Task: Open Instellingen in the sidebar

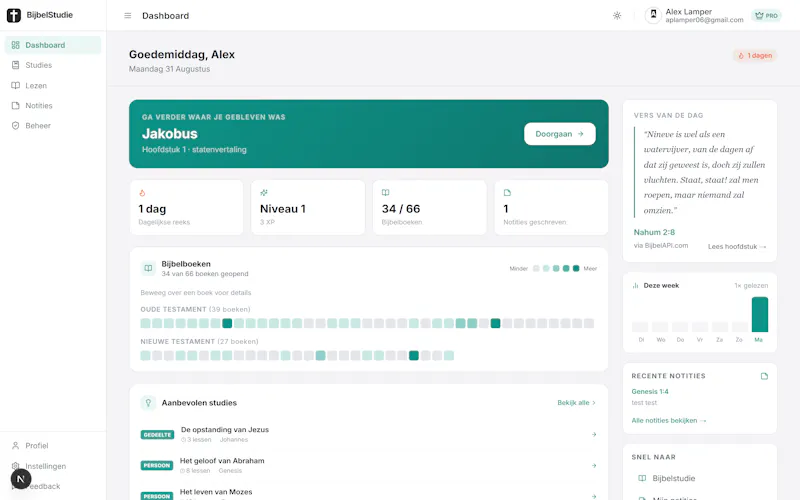Action: point(53,466)
